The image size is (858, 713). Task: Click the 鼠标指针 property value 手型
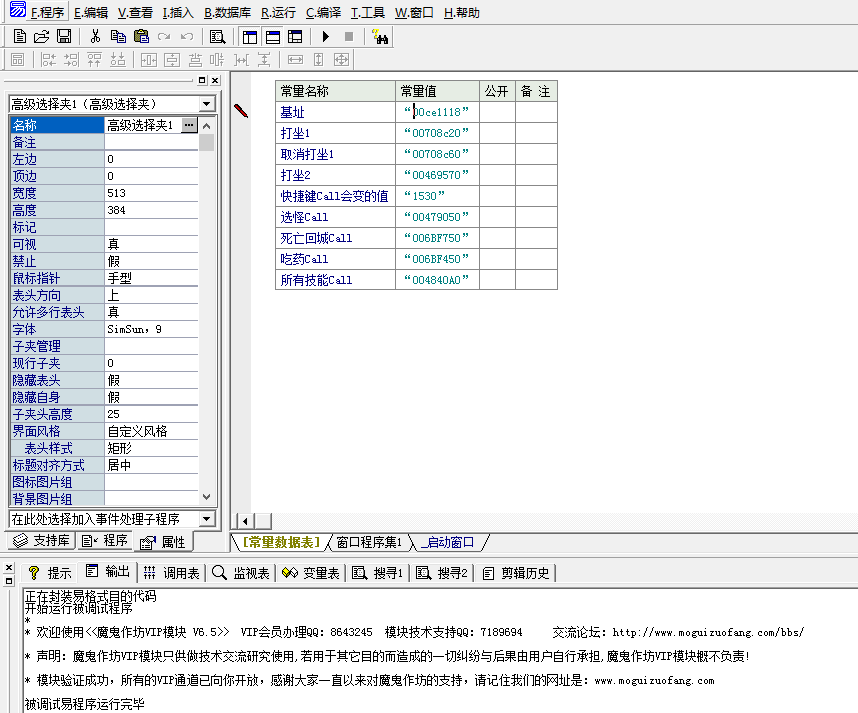pos(151,278)
